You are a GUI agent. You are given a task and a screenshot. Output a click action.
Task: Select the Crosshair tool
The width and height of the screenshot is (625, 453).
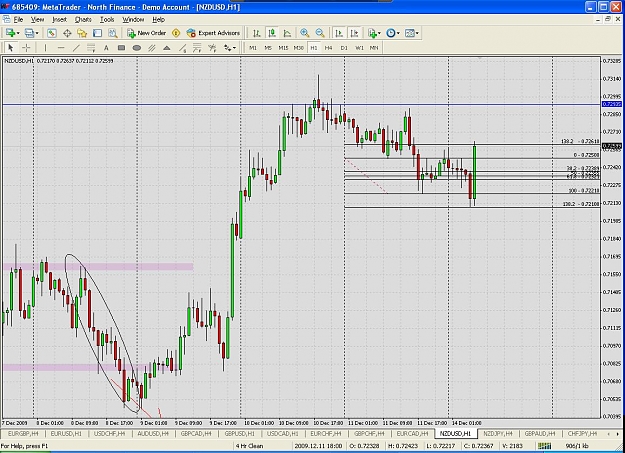[26, 48]
